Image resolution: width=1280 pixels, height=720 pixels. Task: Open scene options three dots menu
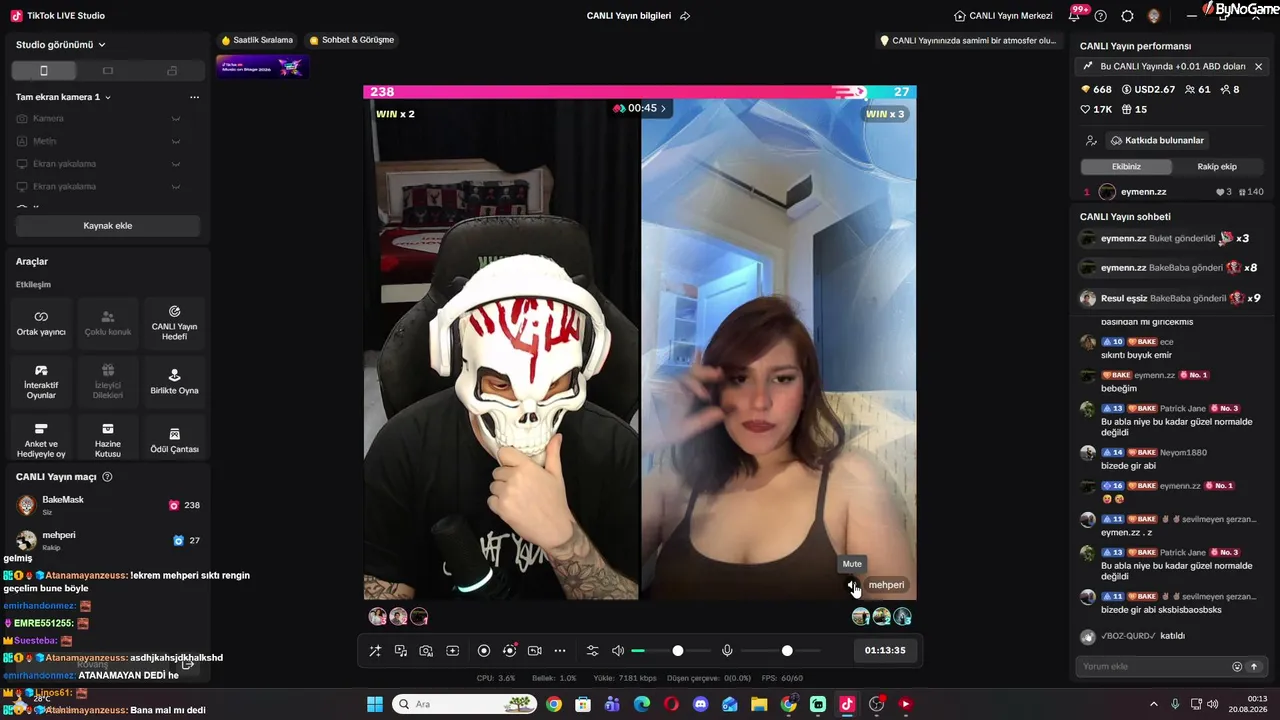tap(194, 97)
